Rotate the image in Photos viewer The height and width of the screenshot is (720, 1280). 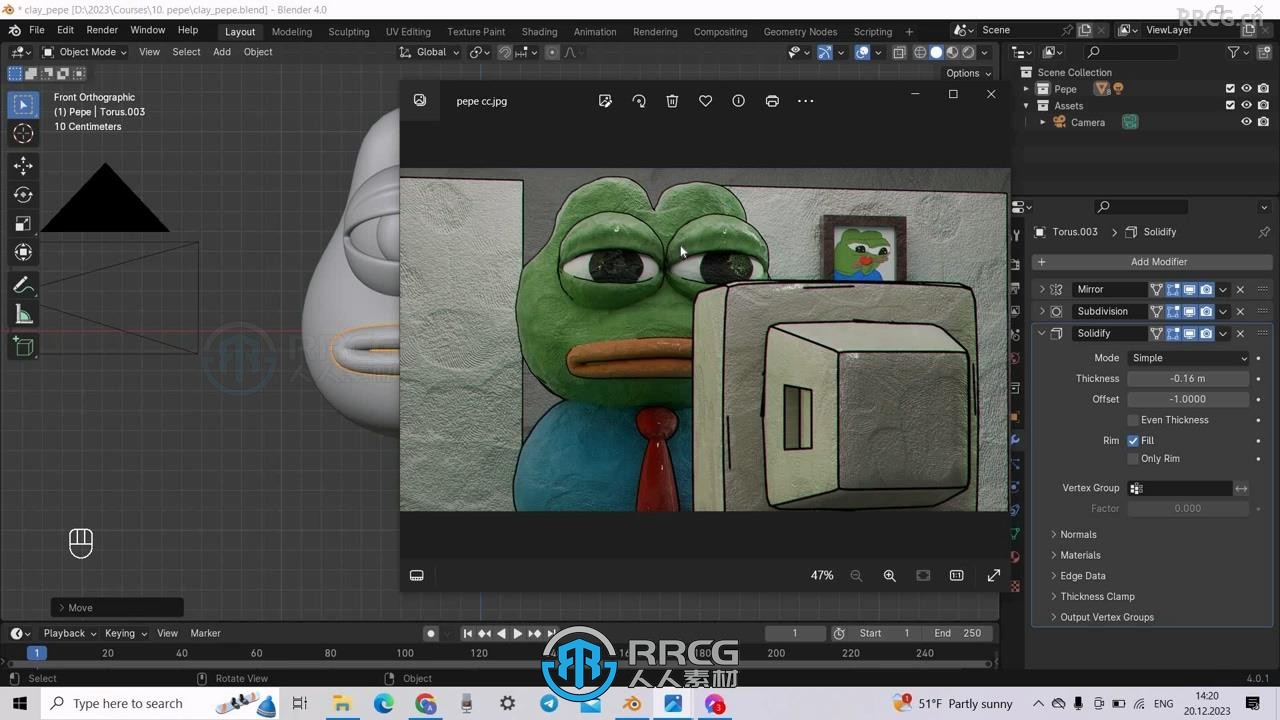coord(639,101)
